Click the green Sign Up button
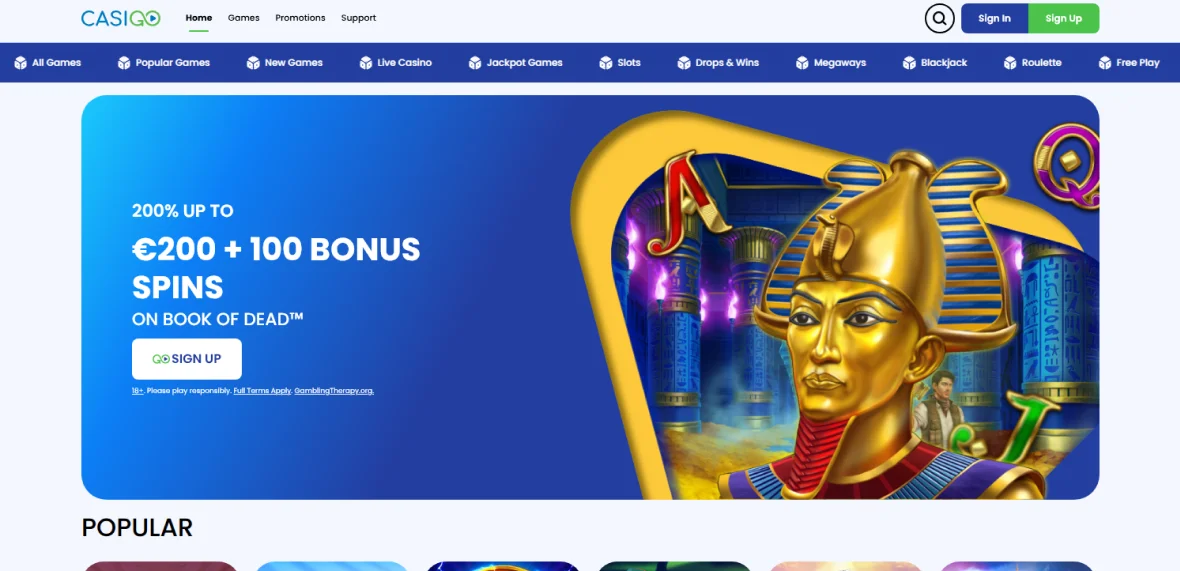 [x=1063, y=18]
